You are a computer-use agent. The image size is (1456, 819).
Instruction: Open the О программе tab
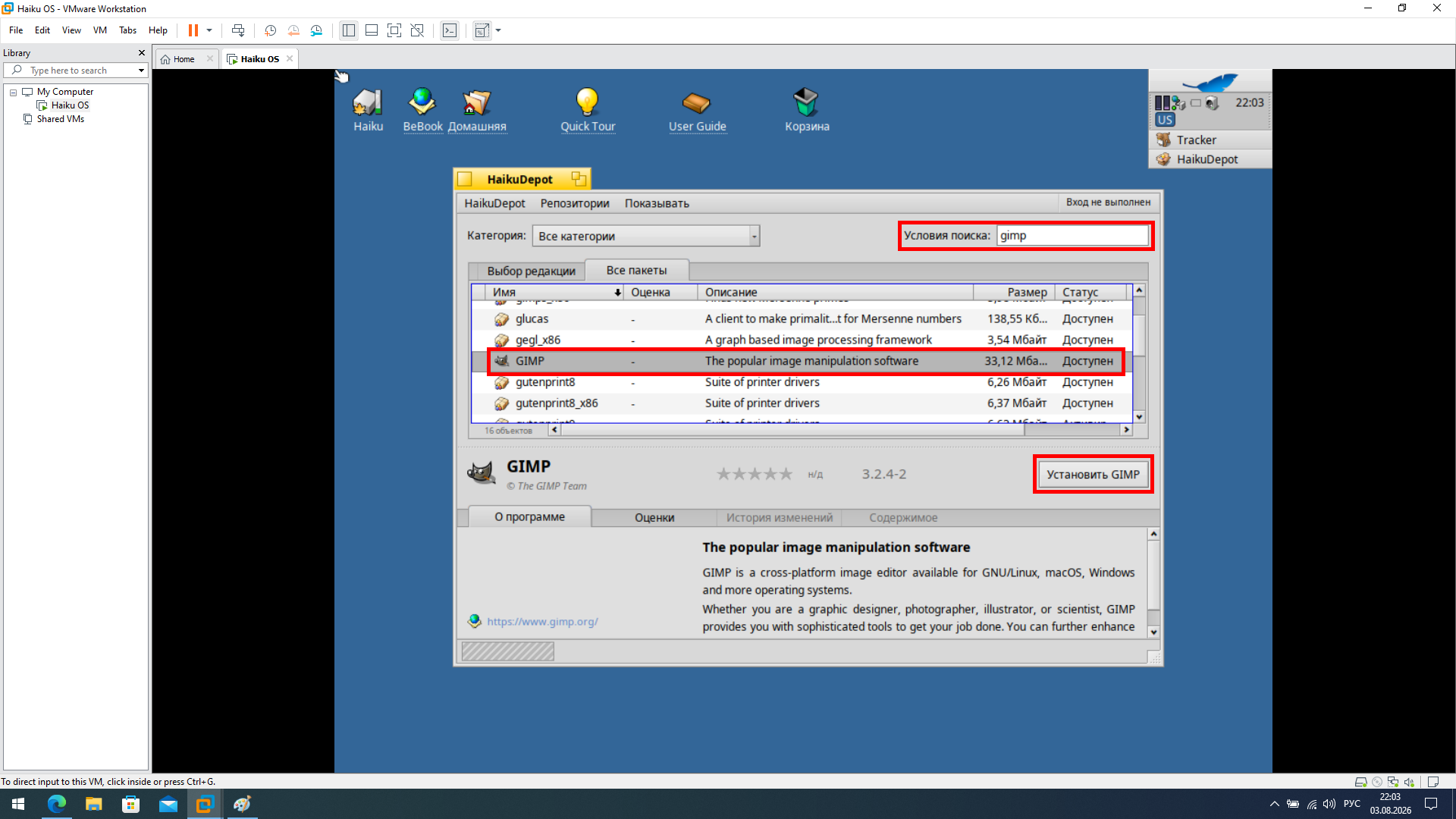point(529,516)
